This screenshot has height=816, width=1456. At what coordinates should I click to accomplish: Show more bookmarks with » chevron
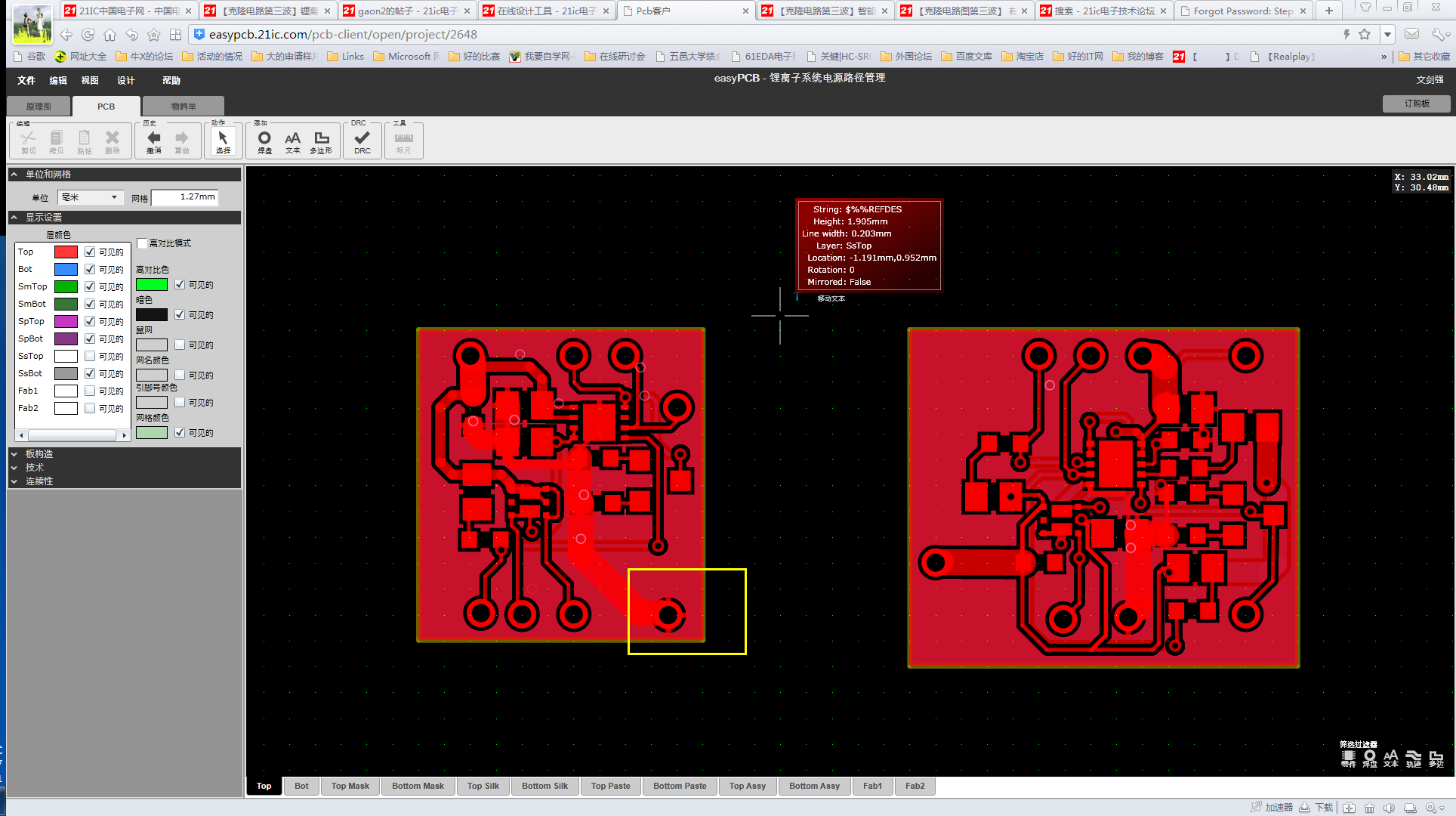coord(1384,57)
